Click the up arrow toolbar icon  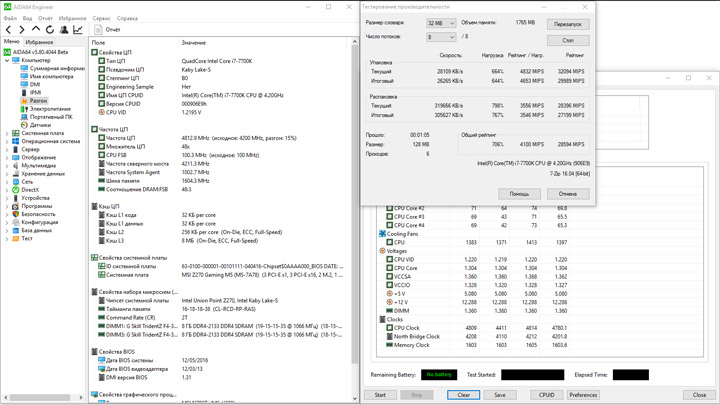coord(36,29)
